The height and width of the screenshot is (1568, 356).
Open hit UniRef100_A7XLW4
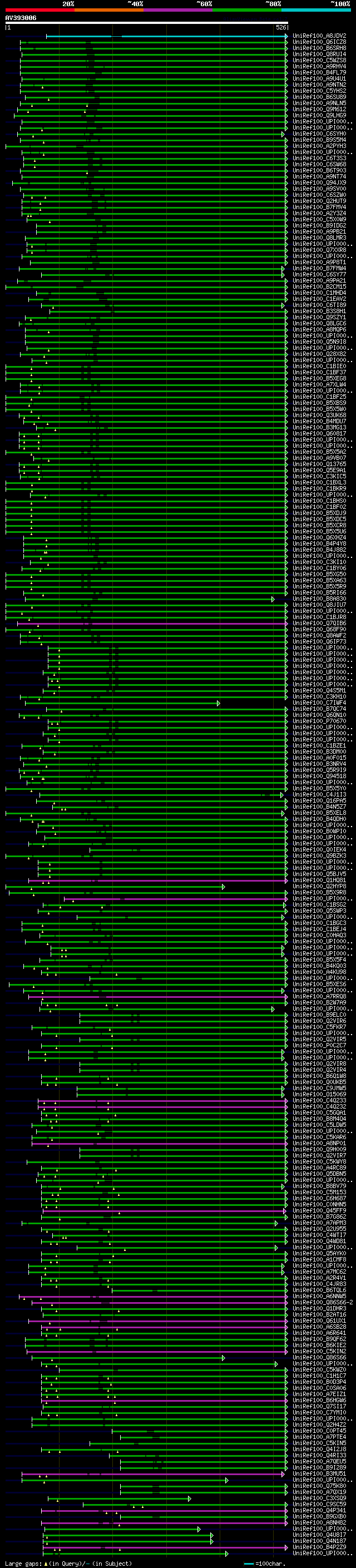click(319, 385)
